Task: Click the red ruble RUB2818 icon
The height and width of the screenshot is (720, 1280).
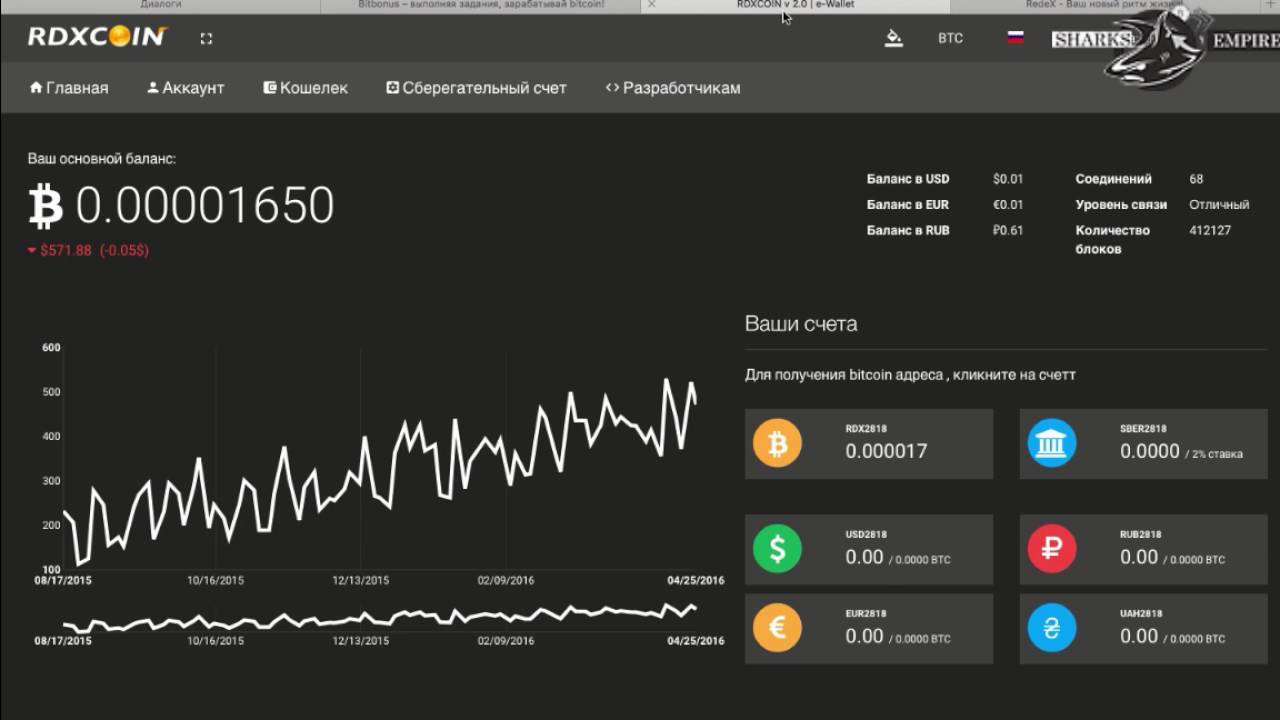Action: click(x=1052, y=549)
